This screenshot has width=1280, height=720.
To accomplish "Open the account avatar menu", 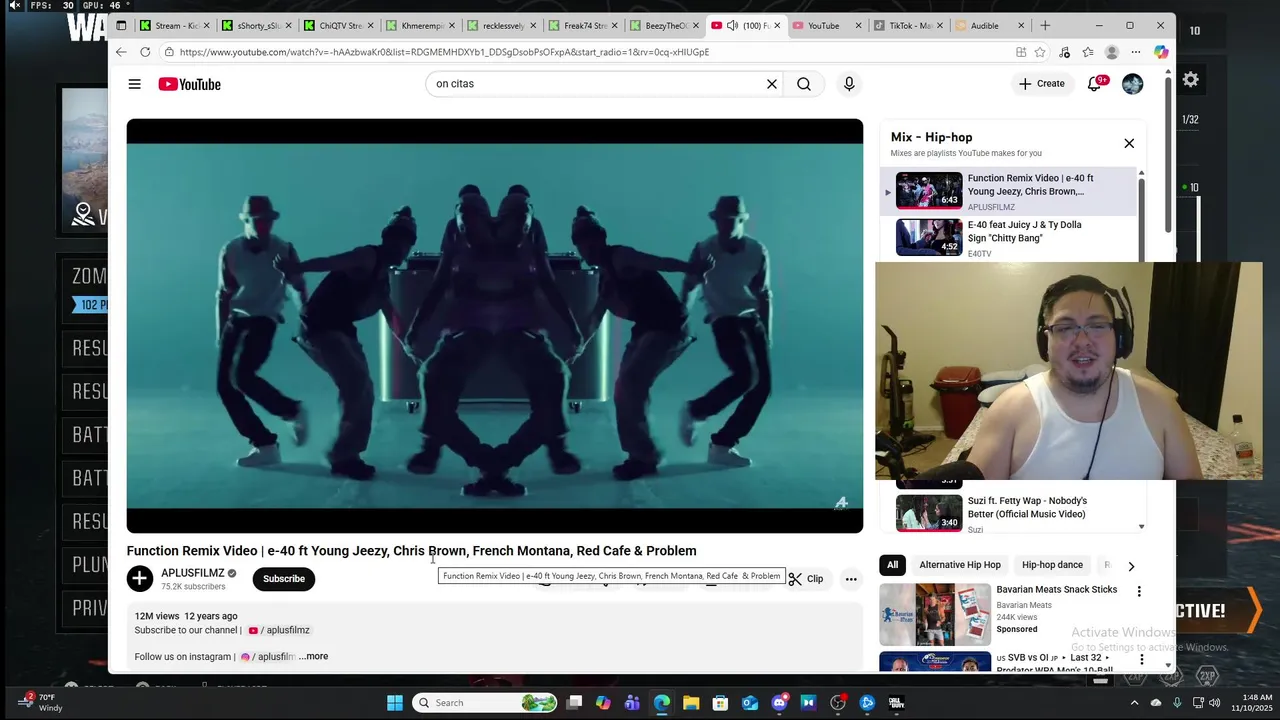I will pos(1132,84).
